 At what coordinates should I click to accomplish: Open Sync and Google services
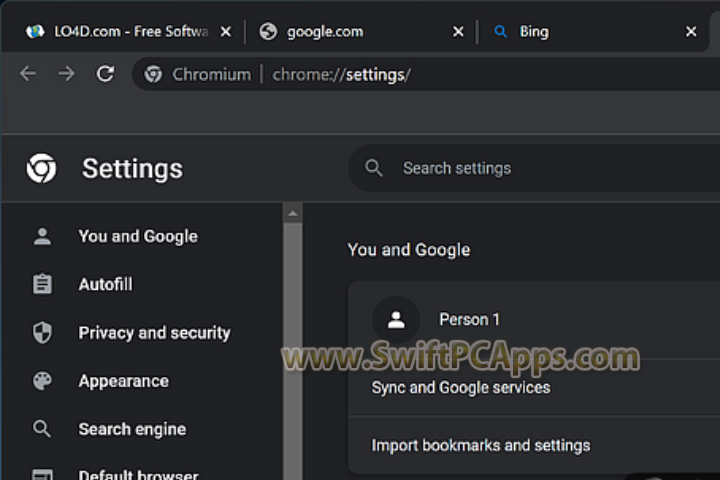(534, 388)
